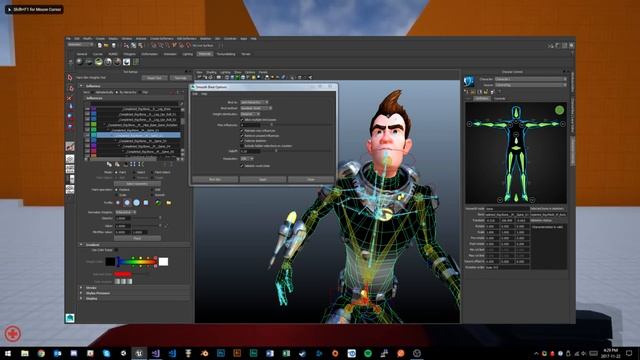640x360 pixels.
Task: Open the Character dropdown in HumanIK panel
Action: pyautogui.click(x=531, y=79)
